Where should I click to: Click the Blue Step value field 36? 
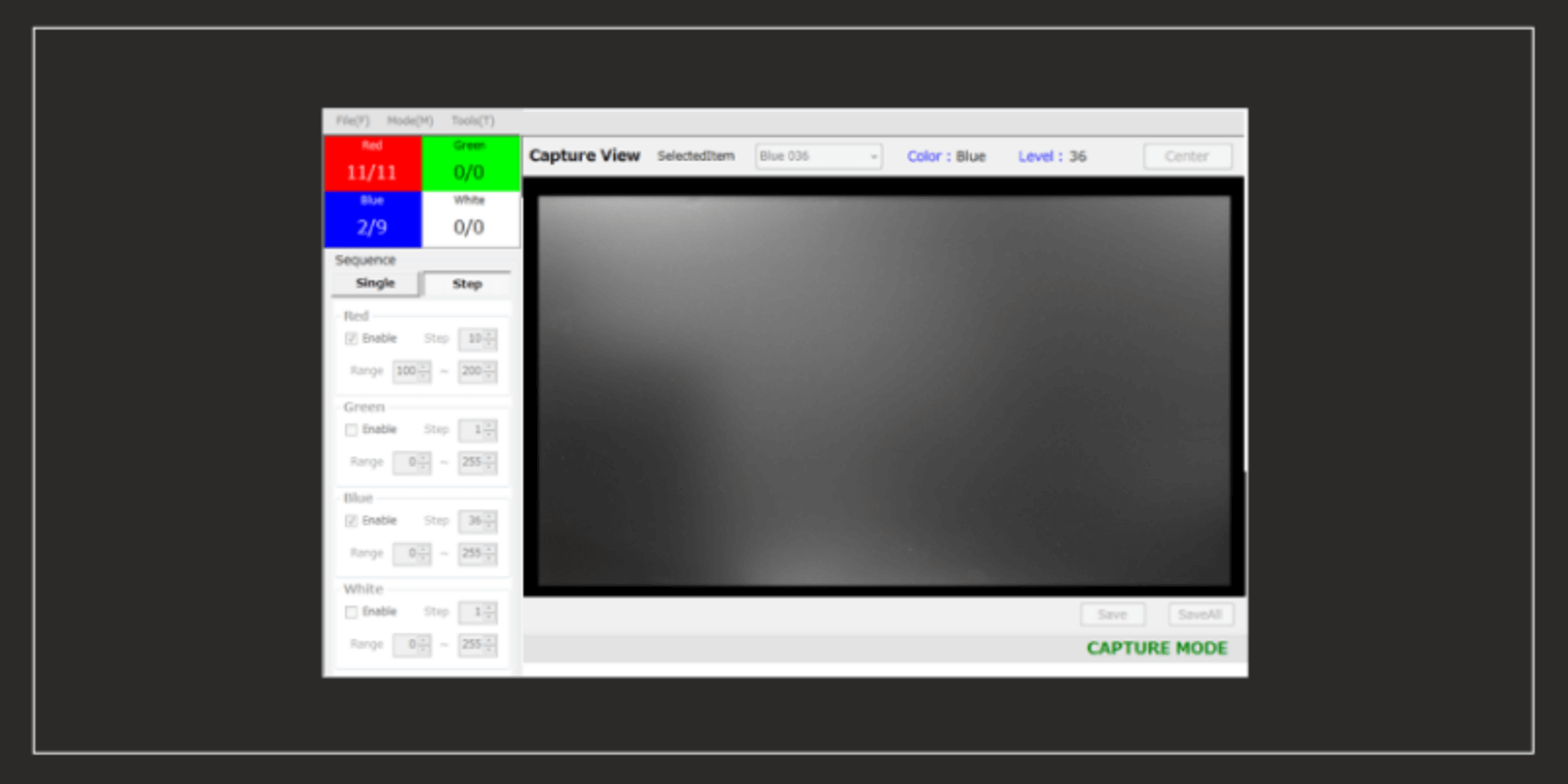click(x=477, y=521)
